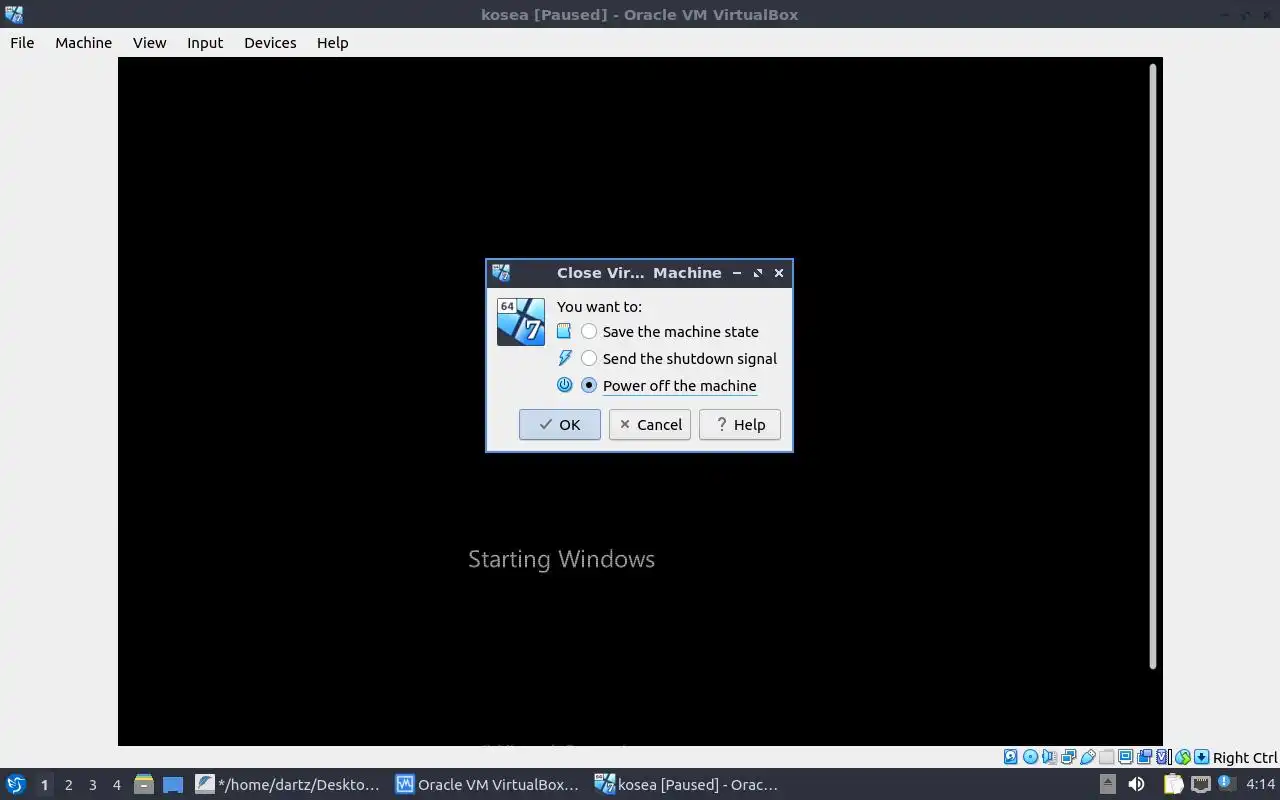Screen dimensions: 1280x800
Task: Click the removable media eject tray icon
Action: pos(1108,784)
